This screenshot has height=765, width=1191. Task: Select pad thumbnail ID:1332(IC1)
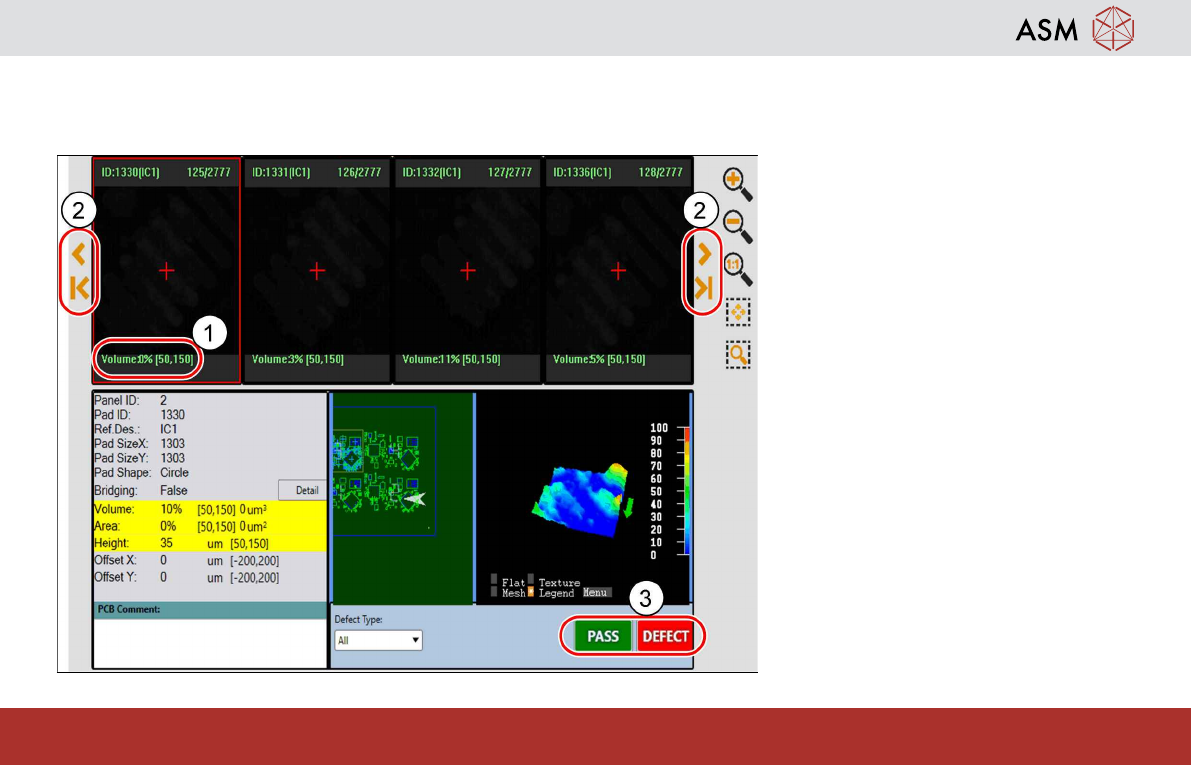(467, 270)
